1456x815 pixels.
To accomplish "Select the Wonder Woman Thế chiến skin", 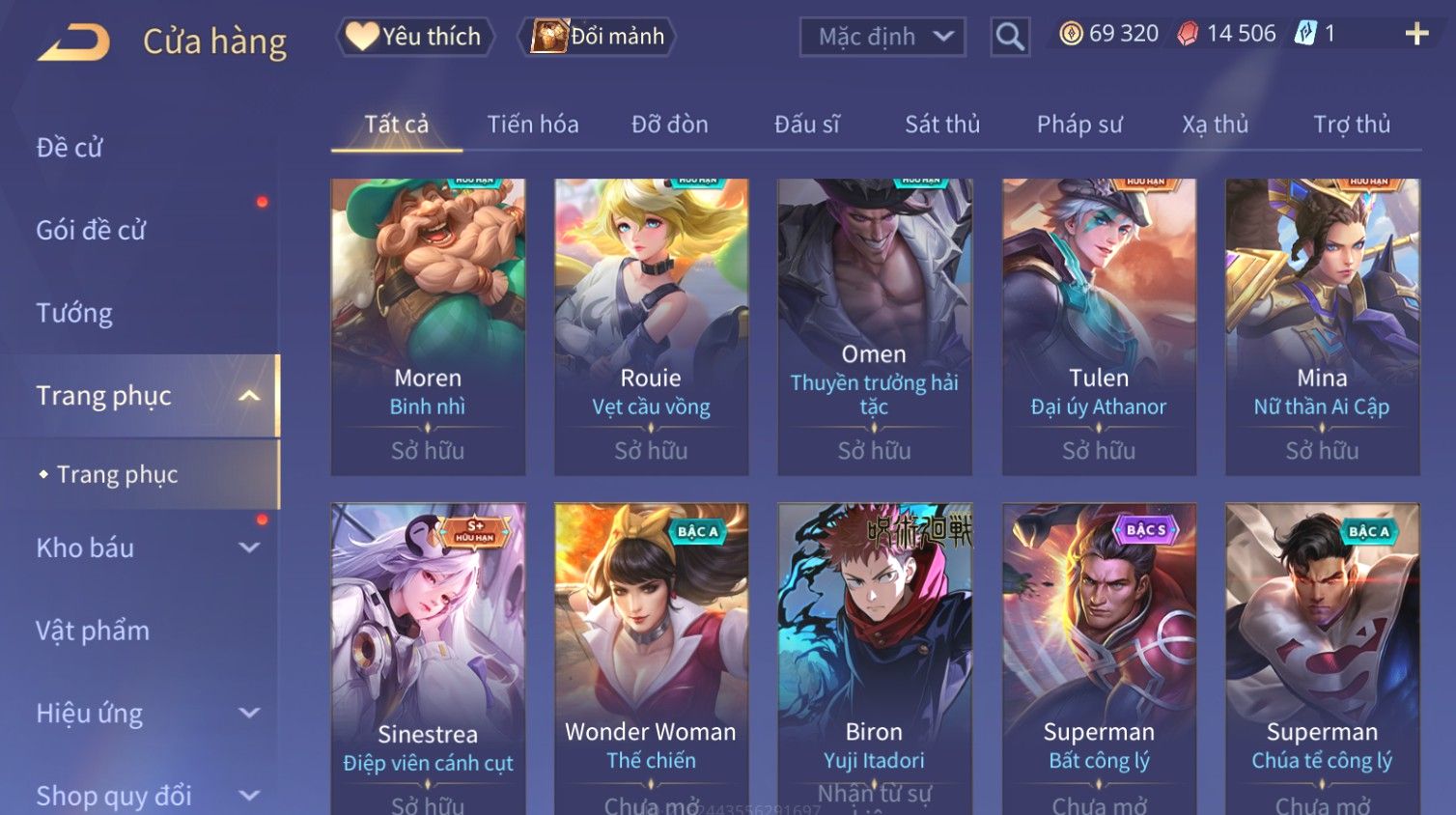I will (651, 659).
